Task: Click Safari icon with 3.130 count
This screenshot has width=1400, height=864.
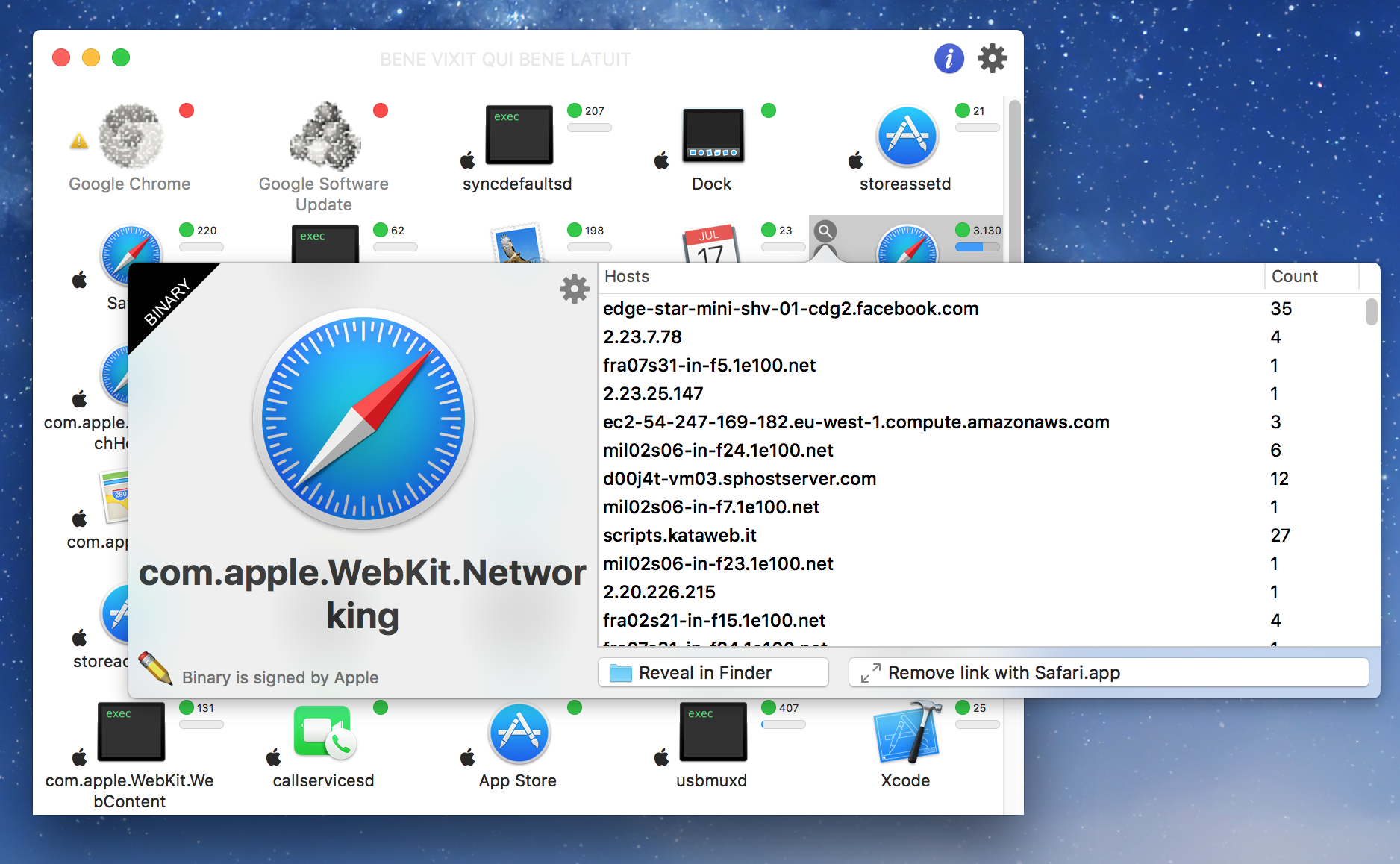Action: pyautogui.click(x=907, y=244)
